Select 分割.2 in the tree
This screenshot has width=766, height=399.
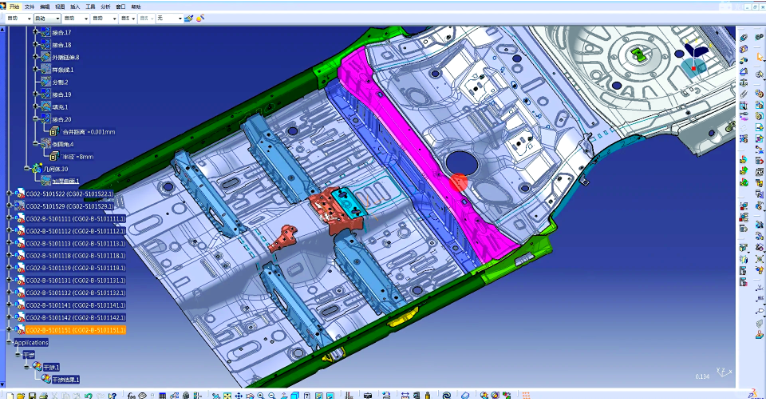60,82
